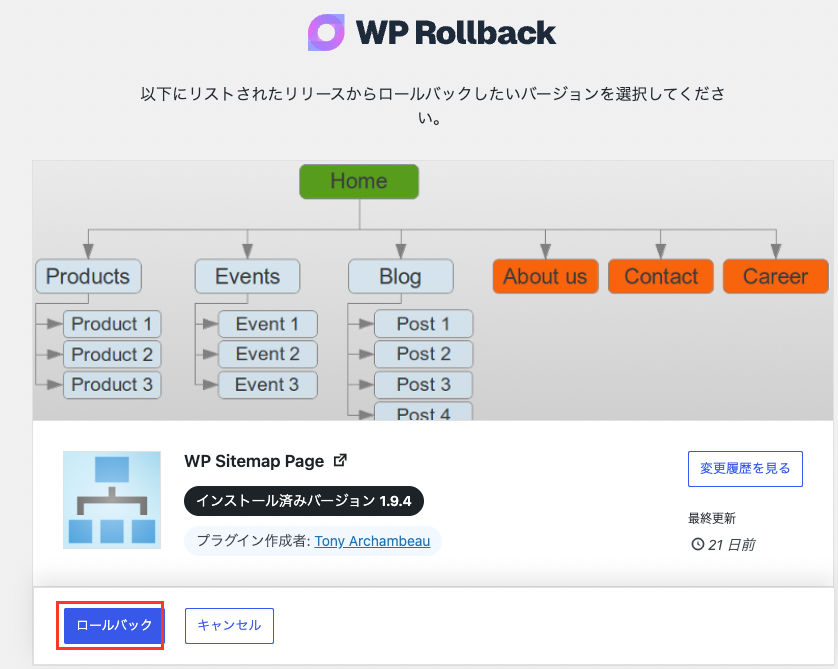Click the WP Sitemap Page title
This screenshot has width=838, height=669.
point(254,461)
